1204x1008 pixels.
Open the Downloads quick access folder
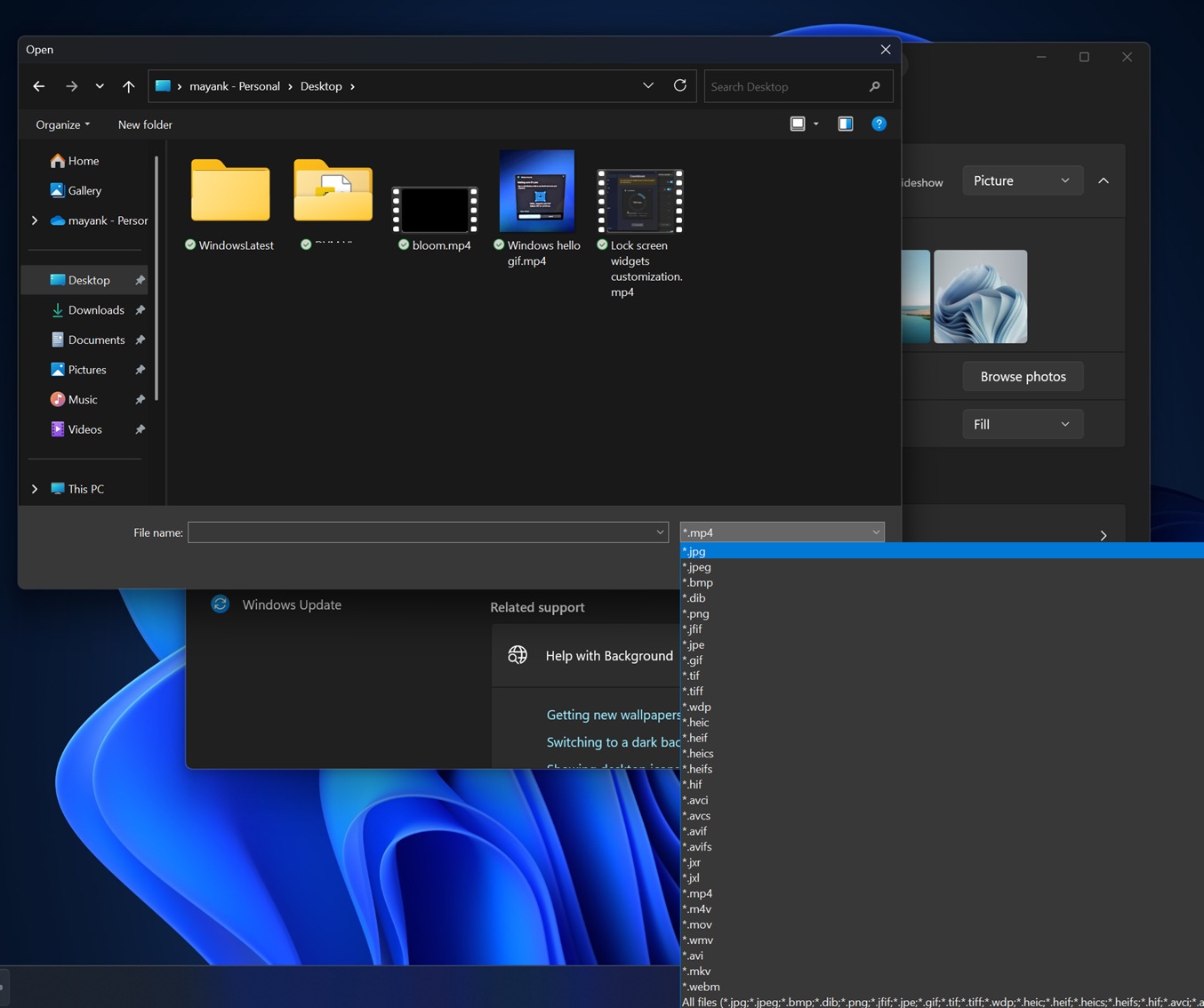[x=95, y=310]
